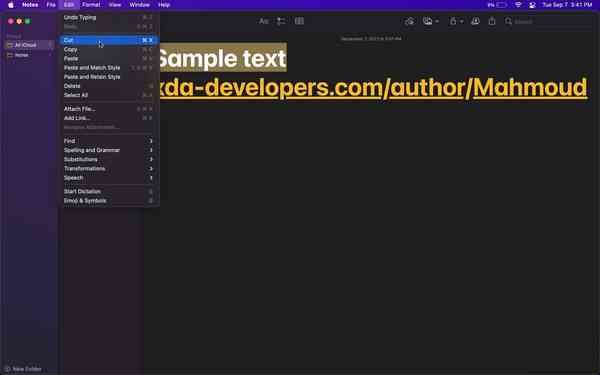Pick Add Link… from the menu
Viewport: 600px width, 375px height.
[109, 118]
